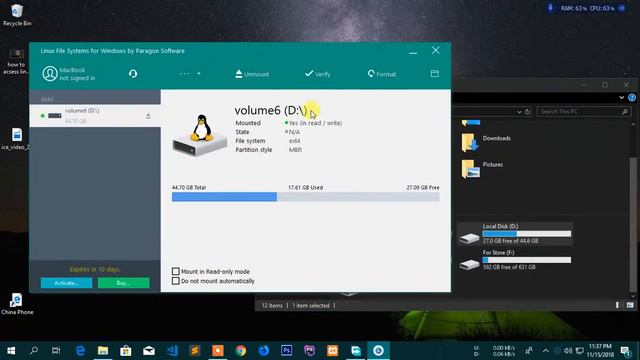The width and height of the screenshot is (640, 360).
Task: Unmount the volume6 drive
Action: (x=252, y=74)
